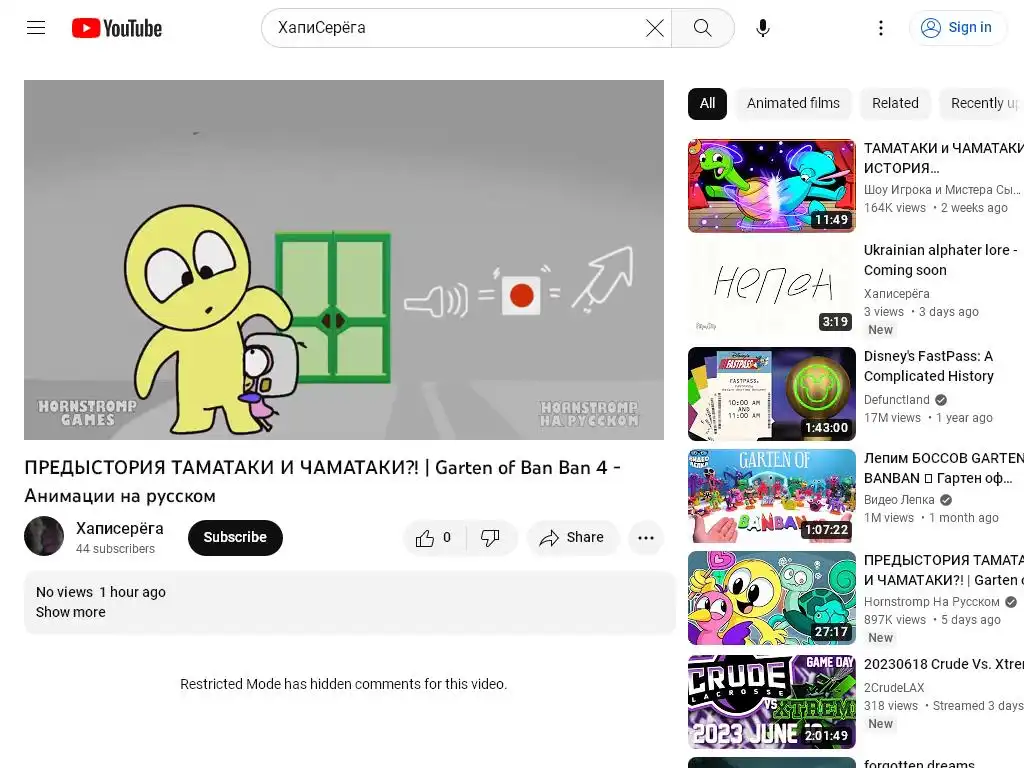
Task: Subscribe to Хаписерёга channel
Action: (x=235, y=537)
